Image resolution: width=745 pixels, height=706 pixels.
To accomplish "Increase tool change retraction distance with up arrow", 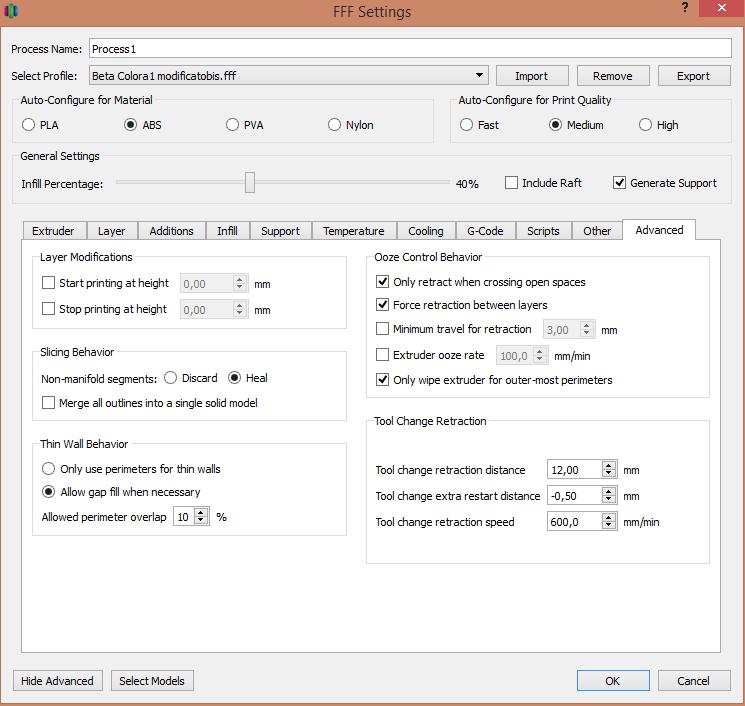I will (x=609, y=465).
